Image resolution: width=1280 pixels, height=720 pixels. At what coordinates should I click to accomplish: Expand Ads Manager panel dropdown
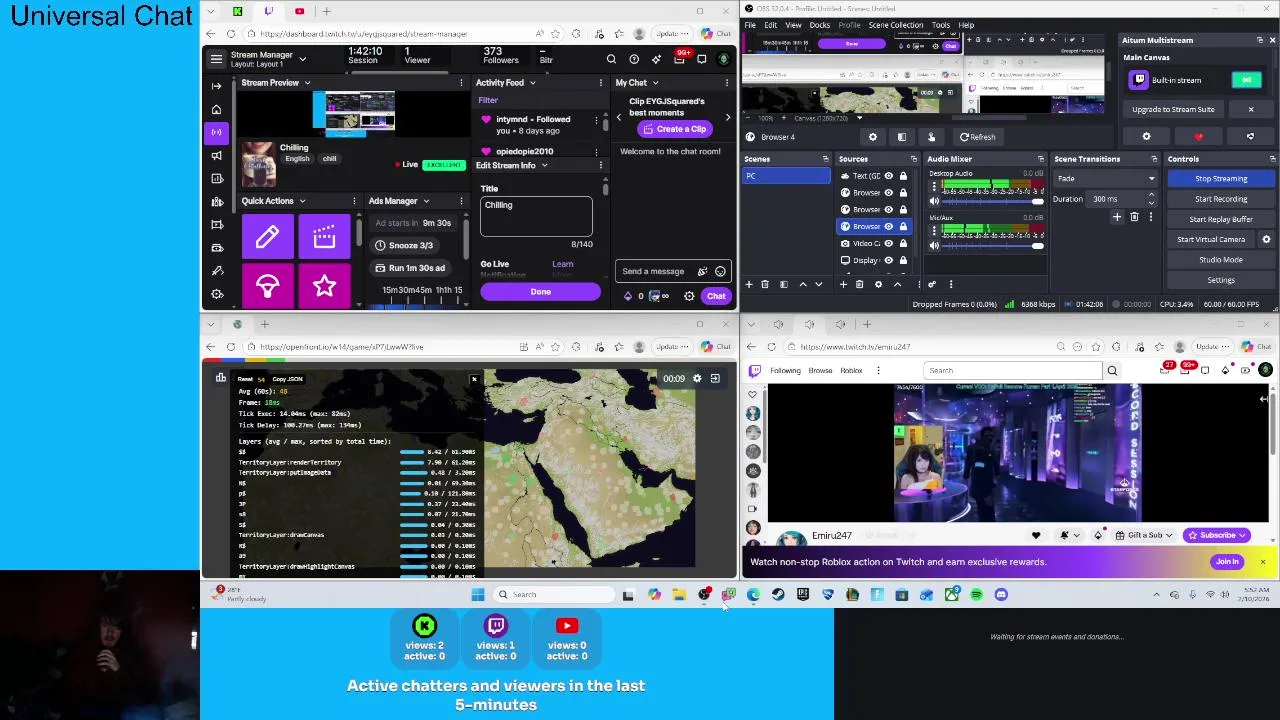coord(426,201)
